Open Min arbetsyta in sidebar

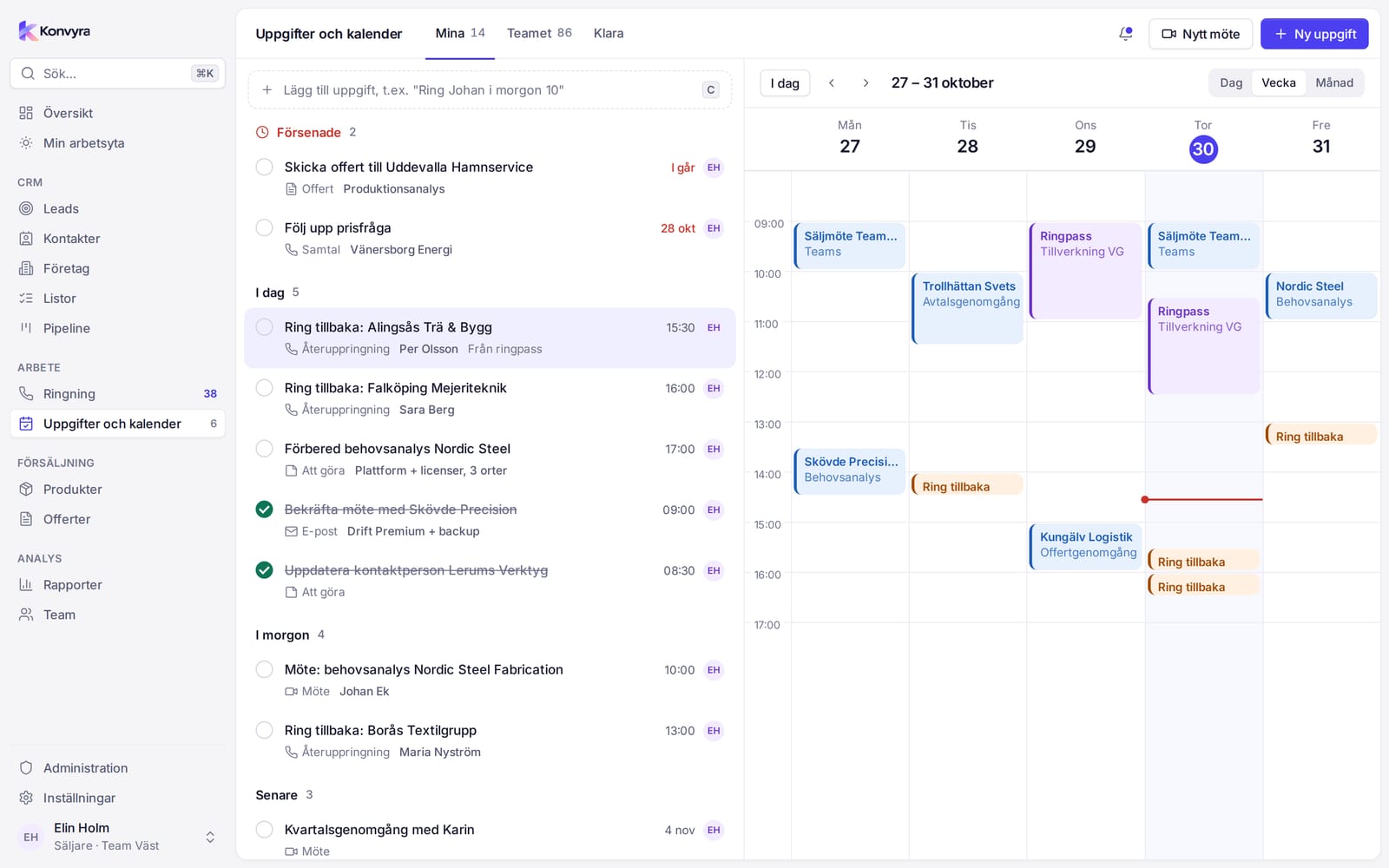[x=117, y=143]
